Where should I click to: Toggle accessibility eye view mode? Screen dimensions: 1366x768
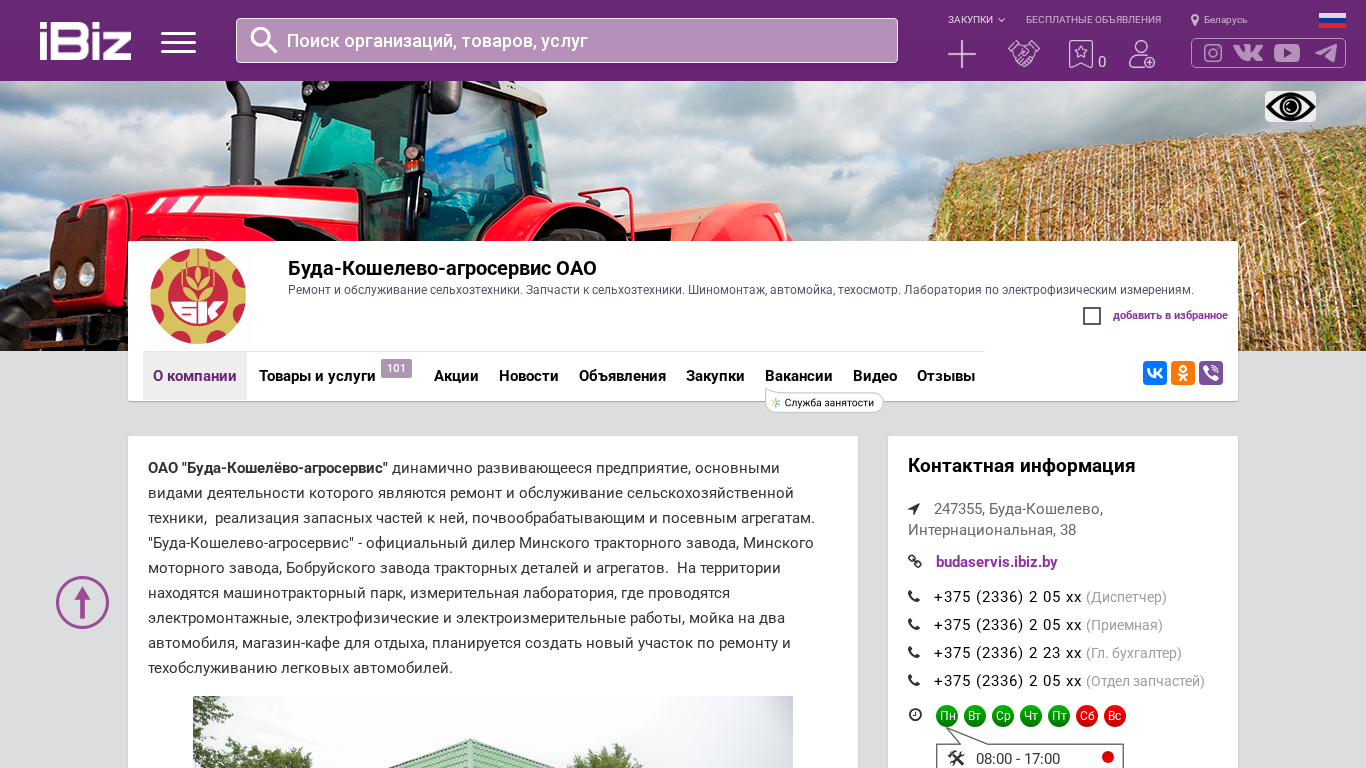[x=1290, y=107]
